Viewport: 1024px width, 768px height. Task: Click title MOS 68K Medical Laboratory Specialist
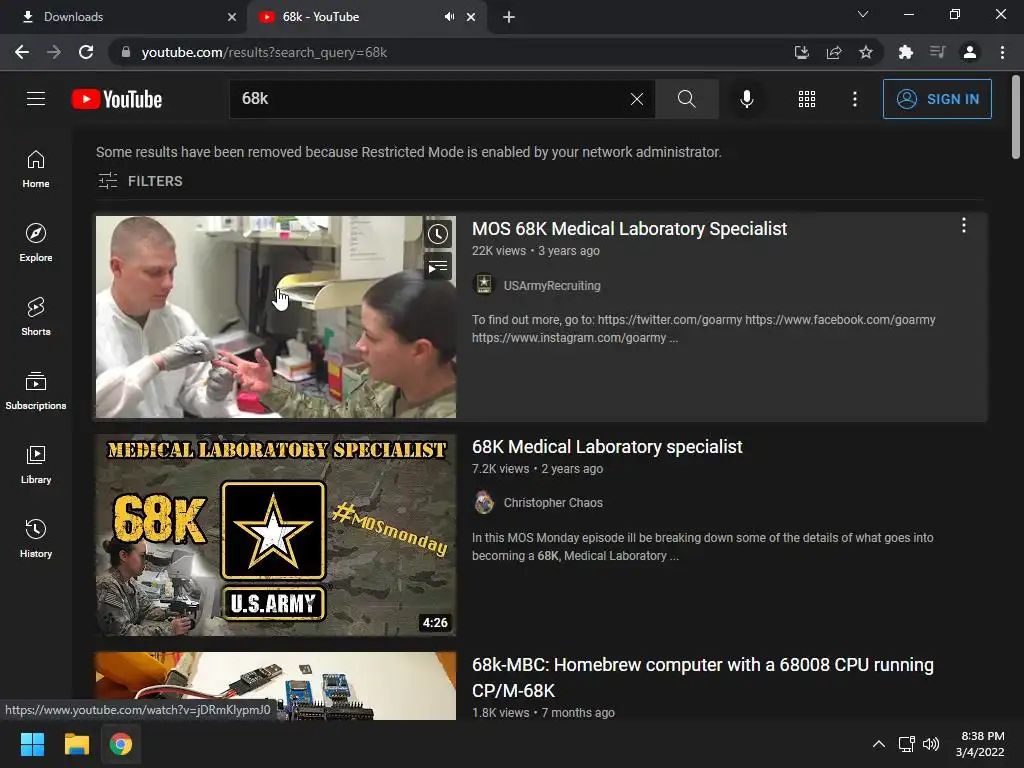click(x=630, y=229)
